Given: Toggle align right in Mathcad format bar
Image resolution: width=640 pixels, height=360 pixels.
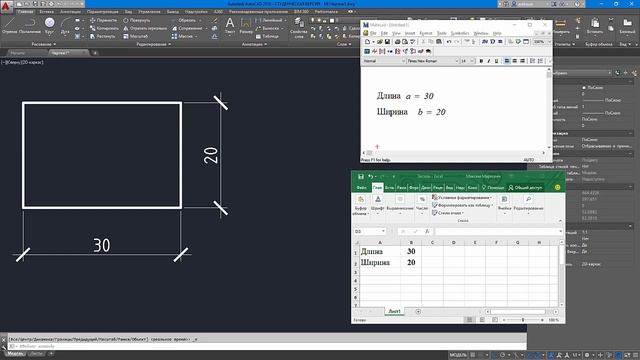Looking at the screenshot, I should [522, 61].
